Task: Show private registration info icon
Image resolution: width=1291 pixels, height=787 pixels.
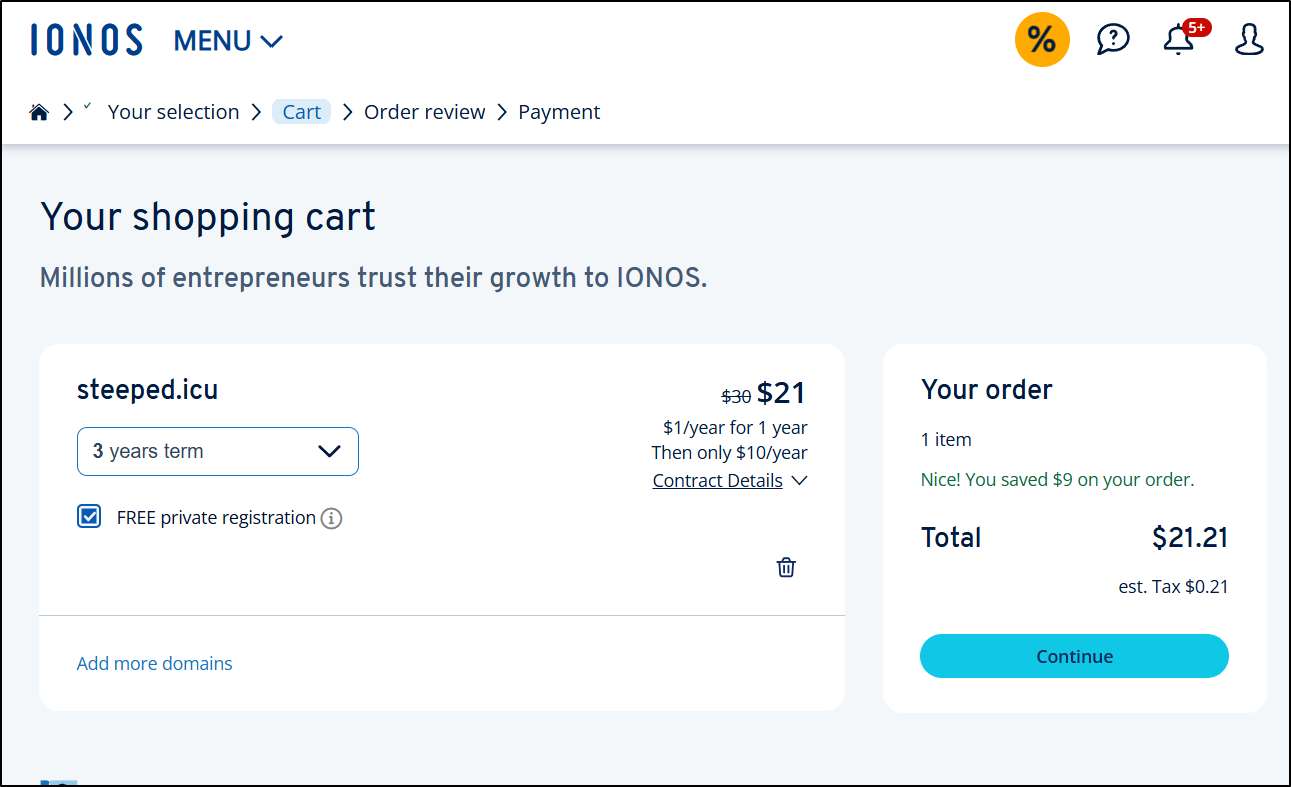Action: click(x=332, y=518)
